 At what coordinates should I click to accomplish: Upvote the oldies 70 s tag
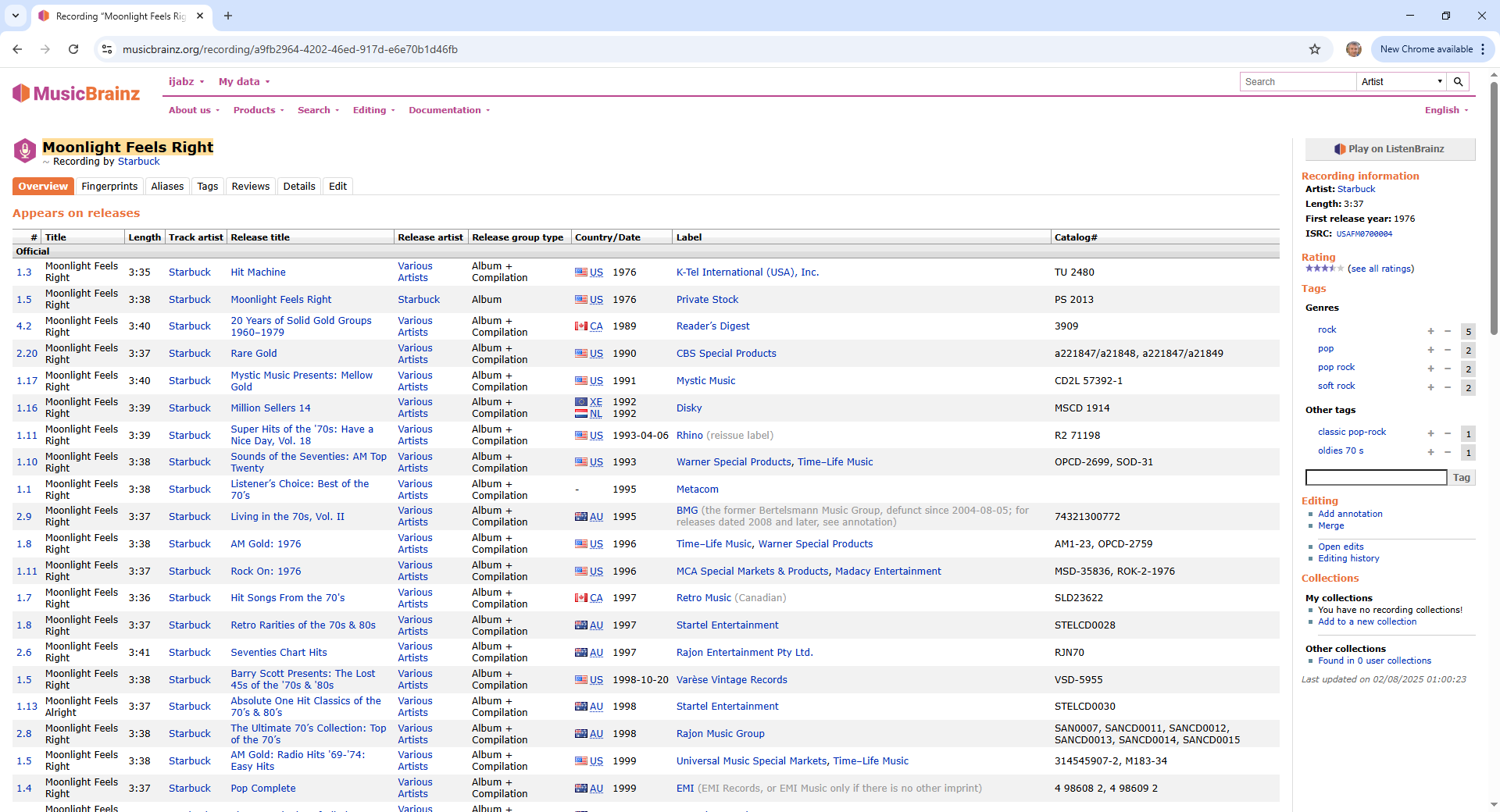click(x=1430, y=452)
